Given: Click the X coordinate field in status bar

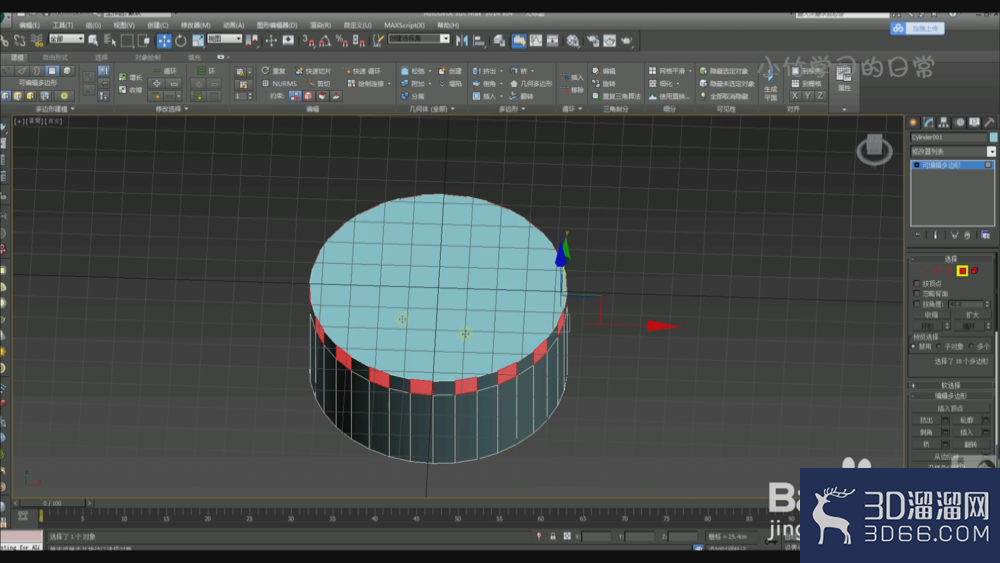Looking at the screenshot, I should coord(596,537).
